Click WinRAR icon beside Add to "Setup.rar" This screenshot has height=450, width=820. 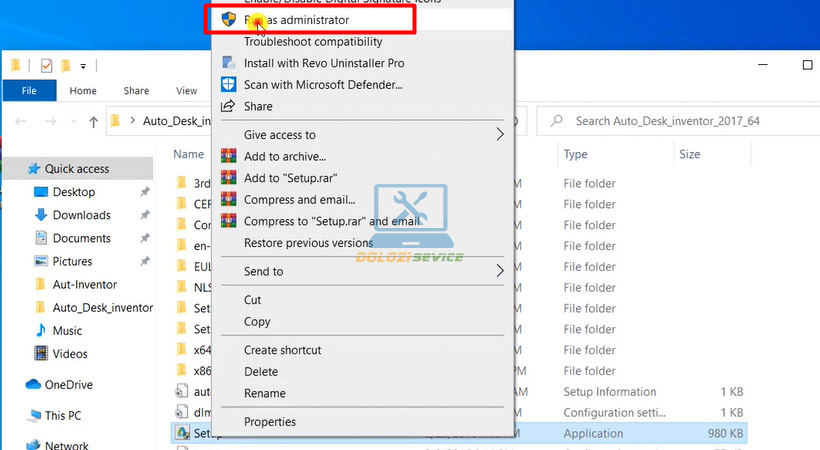coord(229,177)
